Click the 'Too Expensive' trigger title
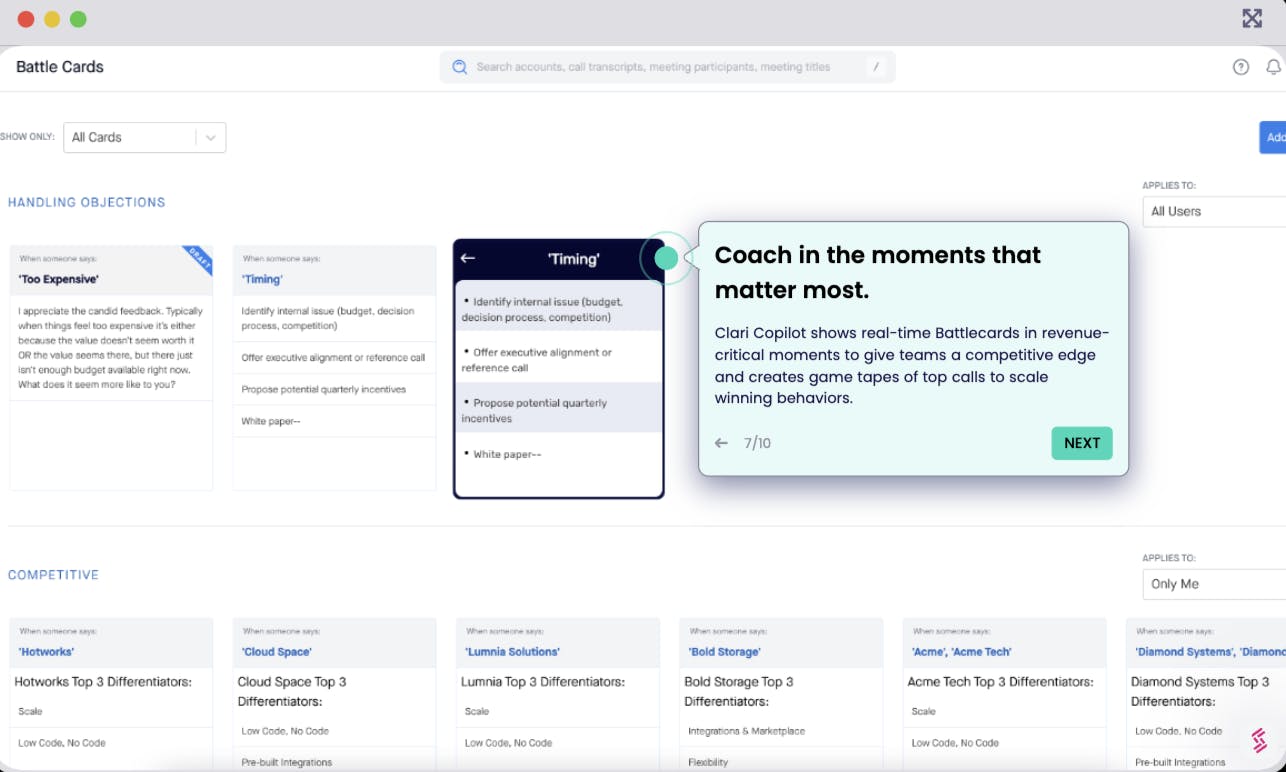Image resolution: width=1286 pixels, height=772 pixels. tap(58, 280)
